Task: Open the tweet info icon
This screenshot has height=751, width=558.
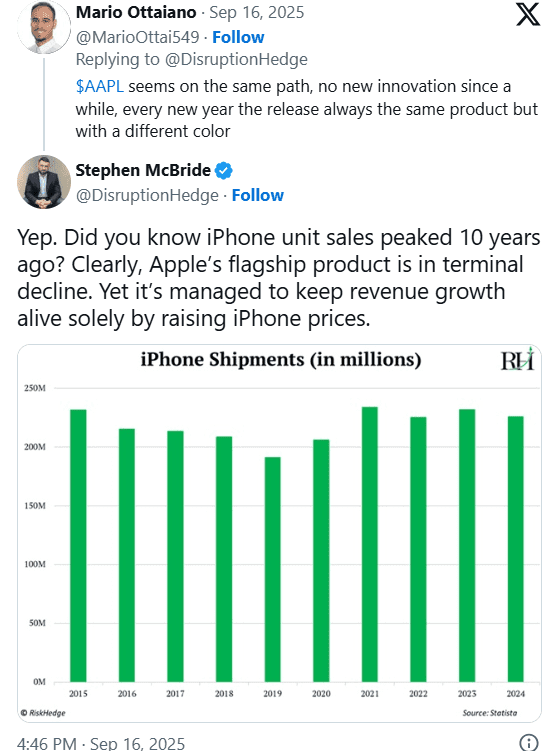Action: [529, 742]
